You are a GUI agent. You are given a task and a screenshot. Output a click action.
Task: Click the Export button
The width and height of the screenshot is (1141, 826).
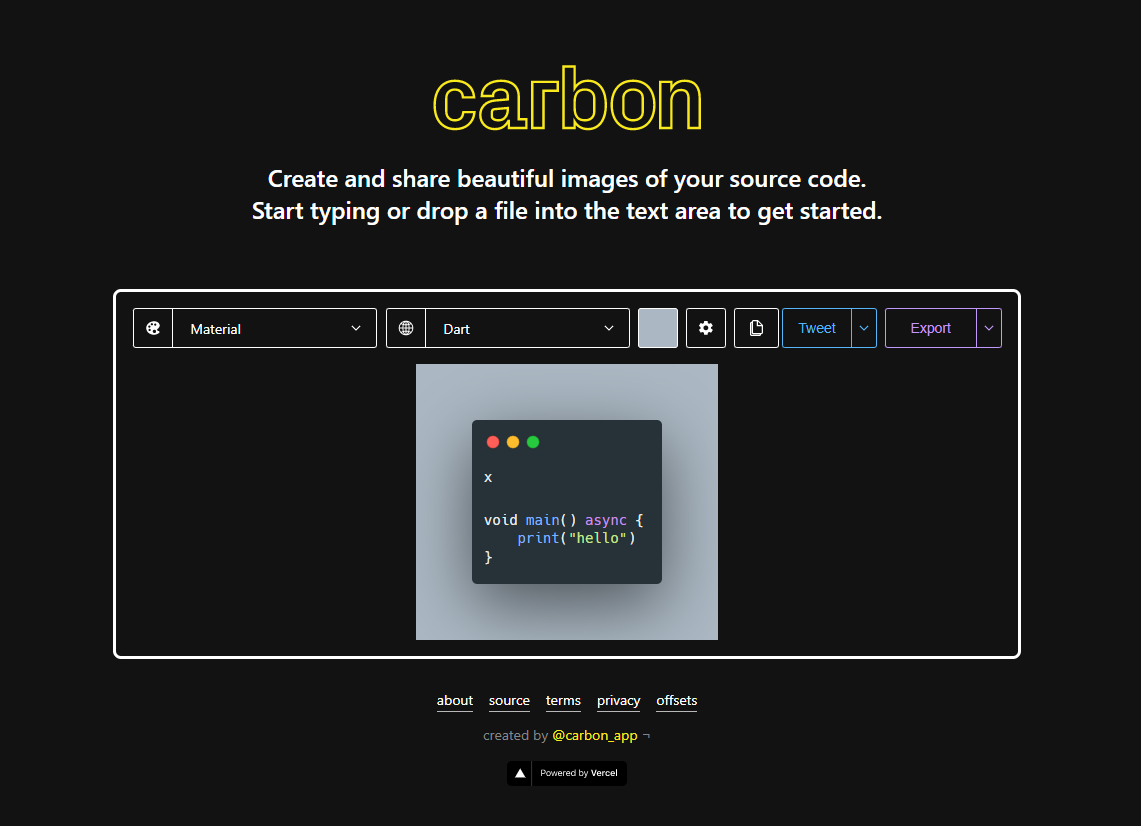(931, 328)
